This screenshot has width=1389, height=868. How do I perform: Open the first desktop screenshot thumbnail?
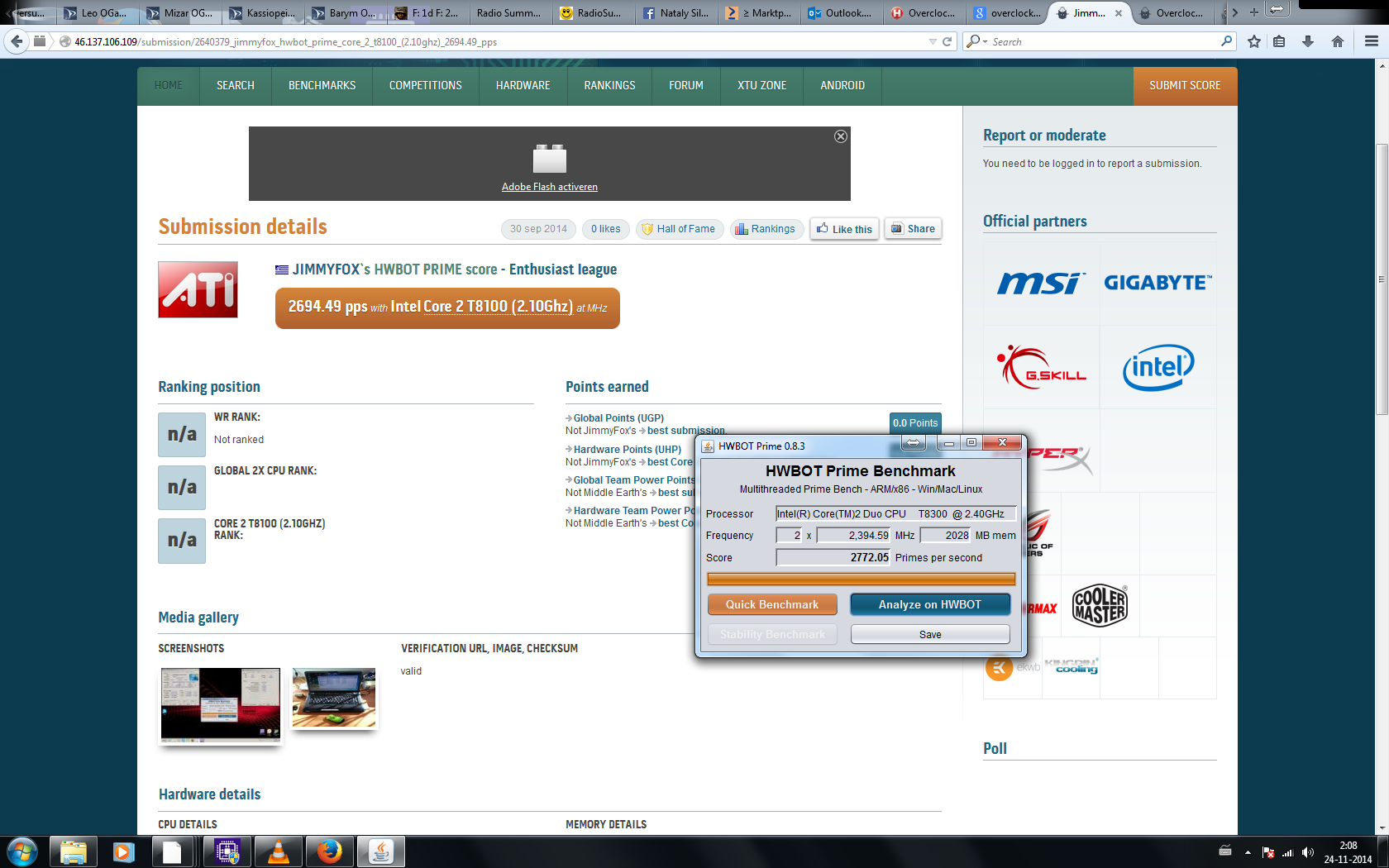pyautogui.click(x=220, y=704)
